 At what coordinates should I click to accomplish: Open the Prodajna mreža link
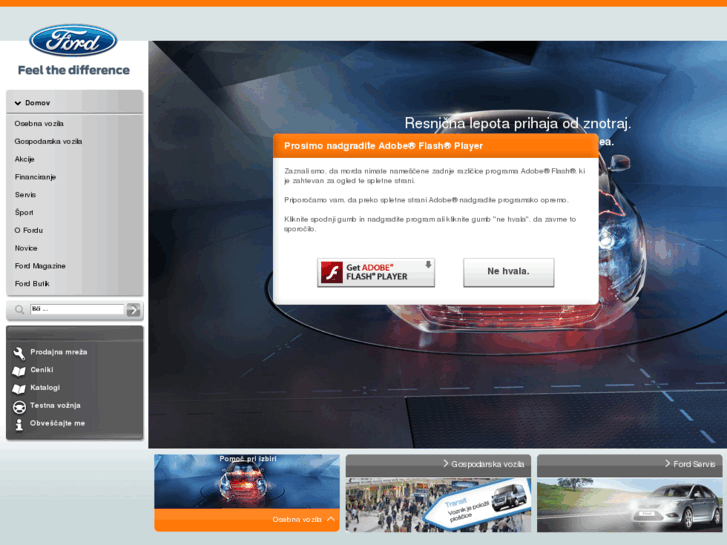click(x=59, y=352)
